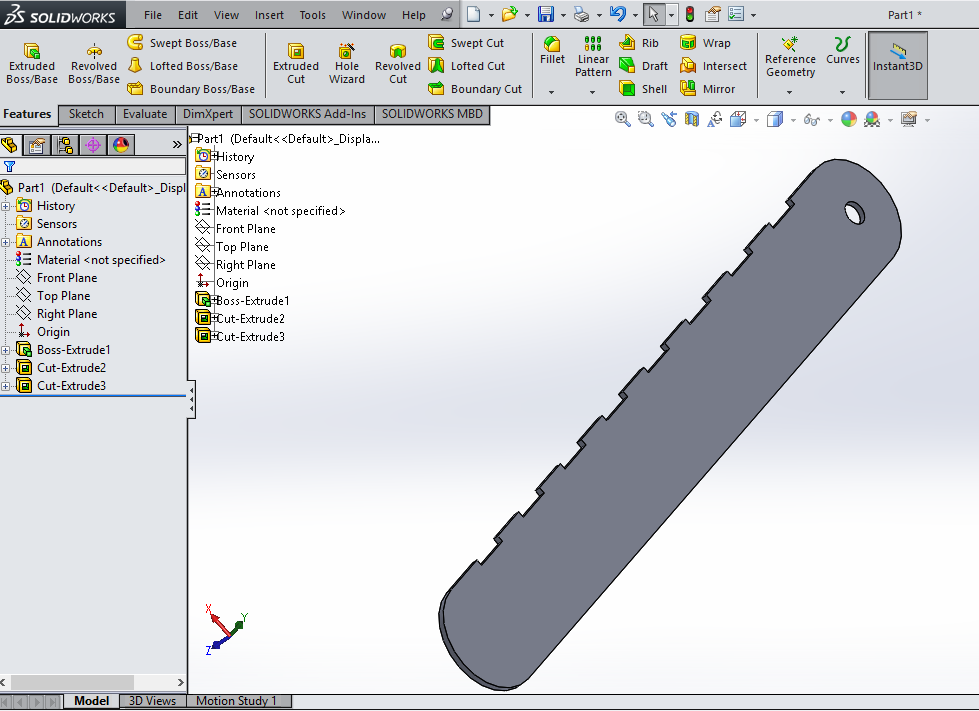Select Origin in left tree
This screenshot has height=711, width=979.
point(53,332)
